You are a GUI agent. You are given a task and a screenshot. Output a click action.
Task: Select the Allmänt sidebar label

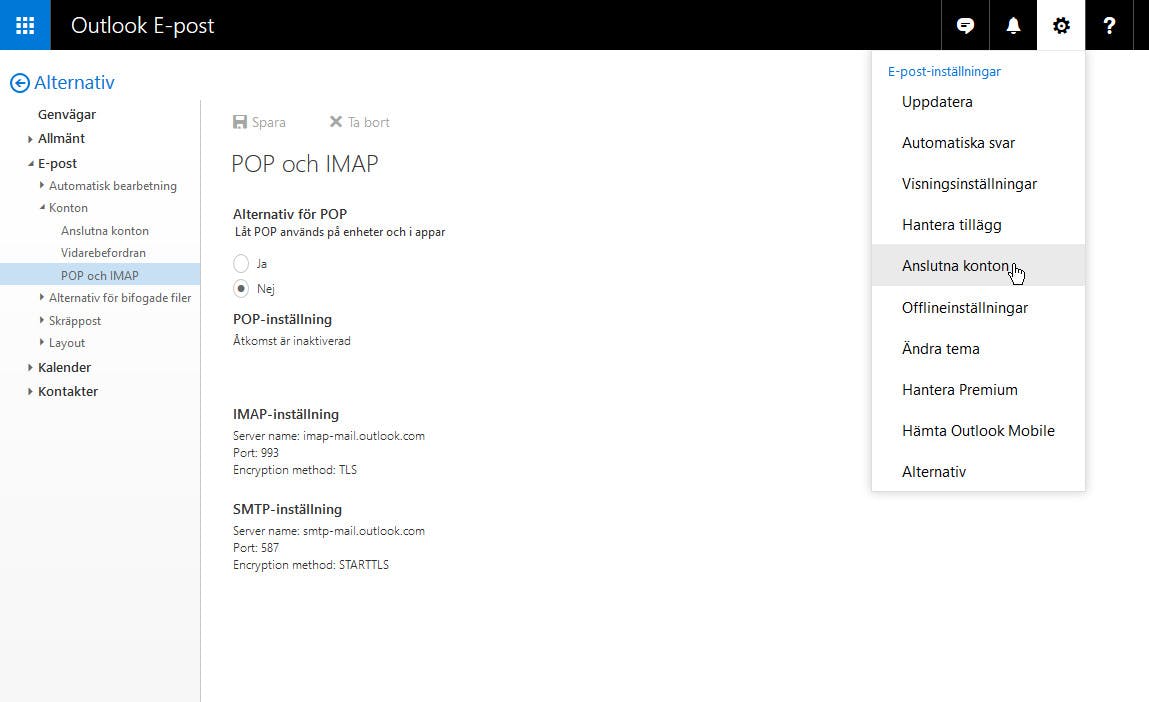click(x=62, y=138)
